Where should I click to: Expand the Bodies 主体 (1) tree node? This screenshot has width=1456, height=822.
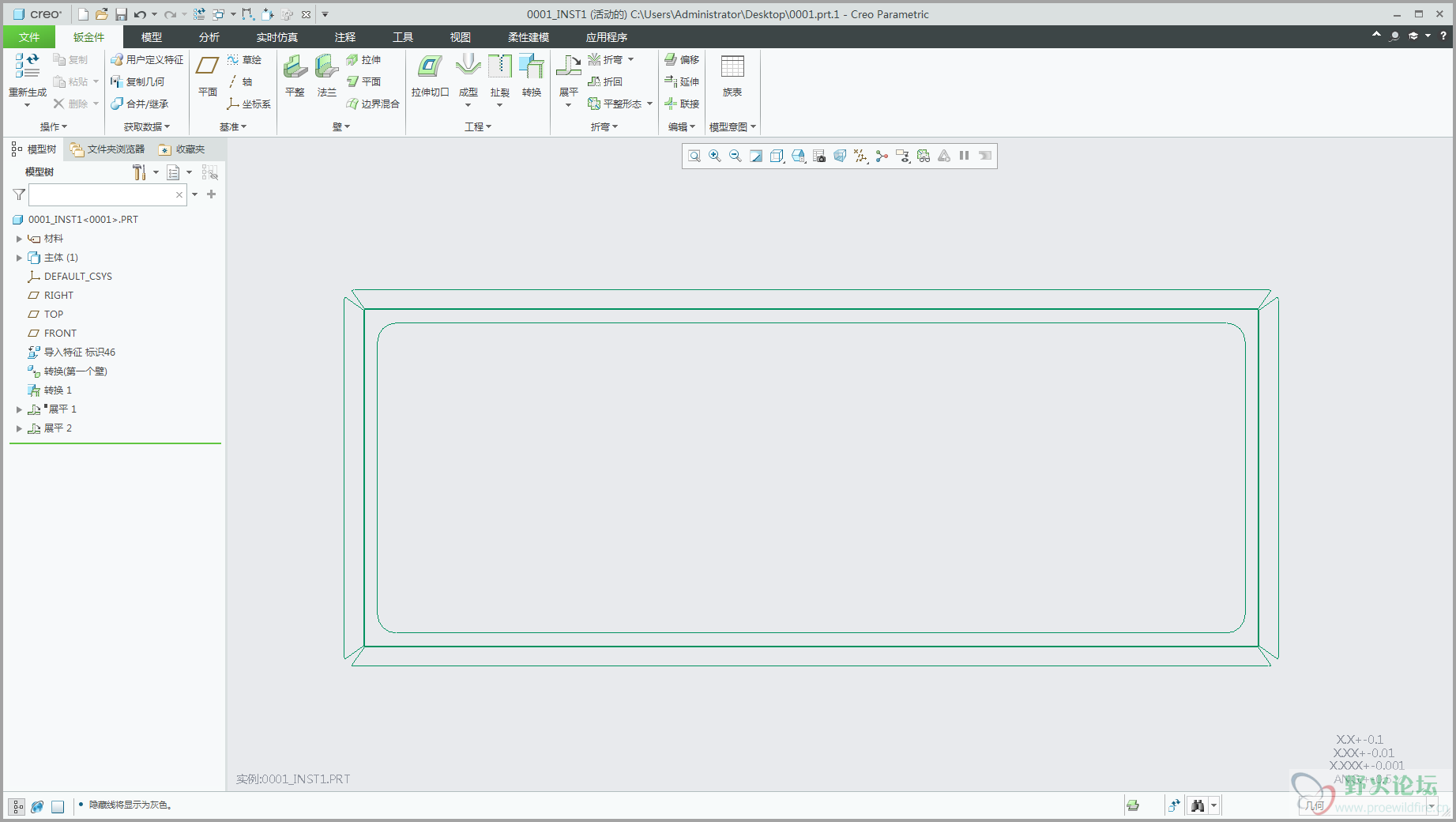19,258
